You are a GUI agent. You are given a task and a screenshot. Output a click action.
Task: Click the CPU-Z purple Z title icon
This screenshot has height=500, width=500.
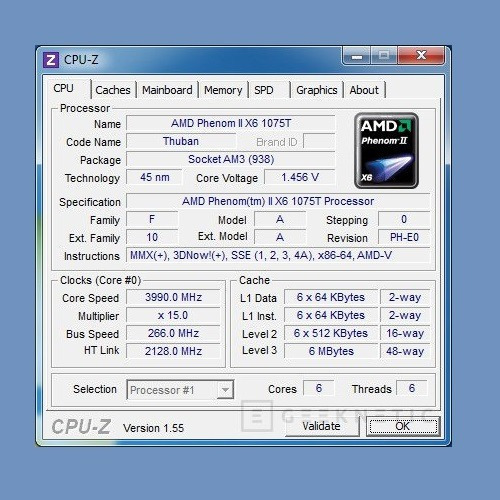[x=51, y=60]
